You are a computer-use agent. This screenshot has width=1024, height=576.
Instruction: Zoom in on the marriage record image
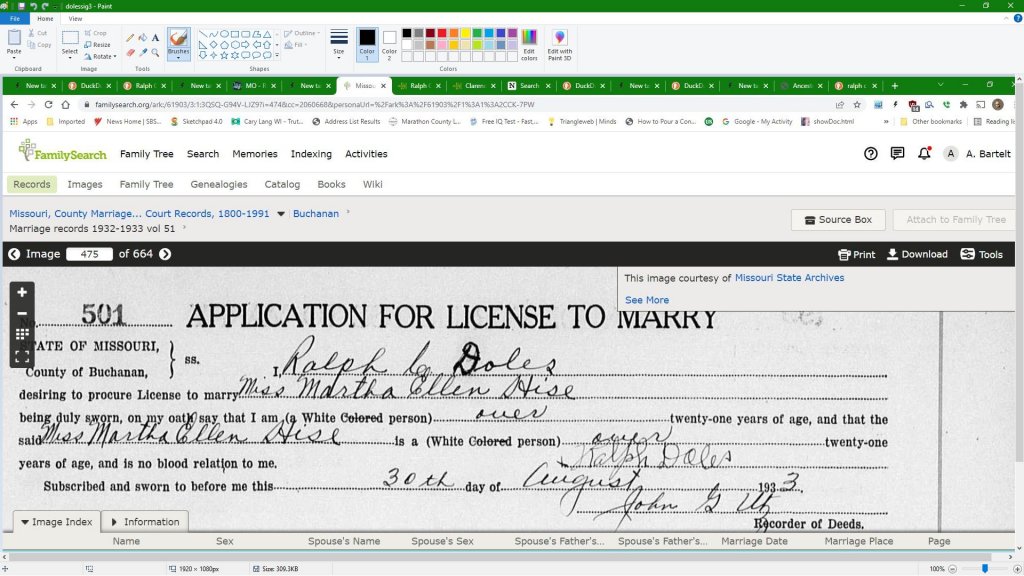coord(22,292)
